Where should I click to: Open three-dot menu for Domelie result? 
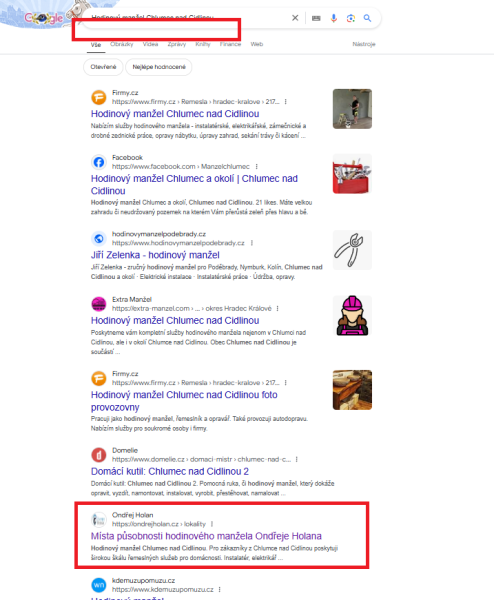coord(297,459)
